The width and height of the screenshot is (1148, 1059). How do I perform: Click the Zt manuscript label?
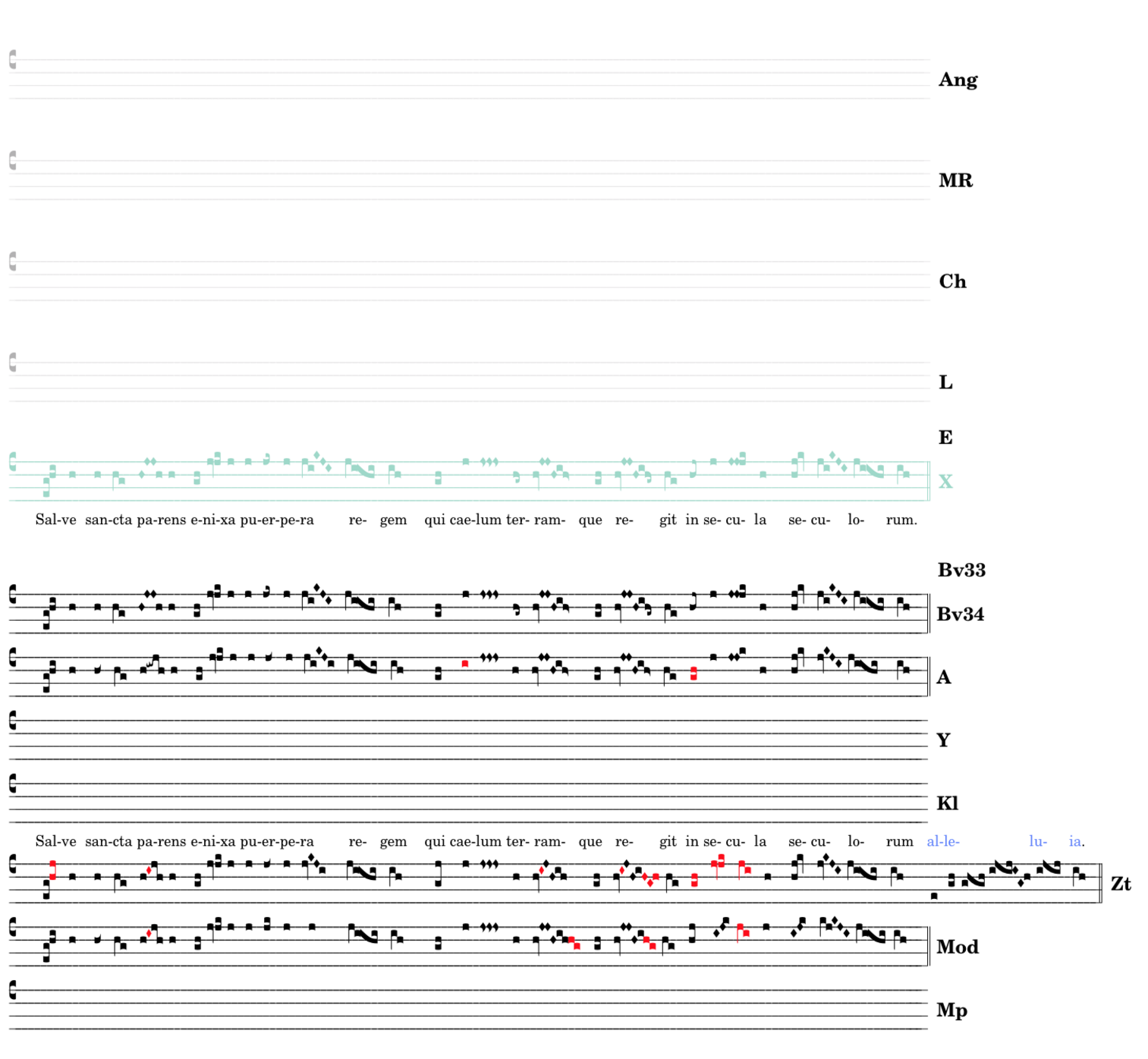pos(1121,884)
